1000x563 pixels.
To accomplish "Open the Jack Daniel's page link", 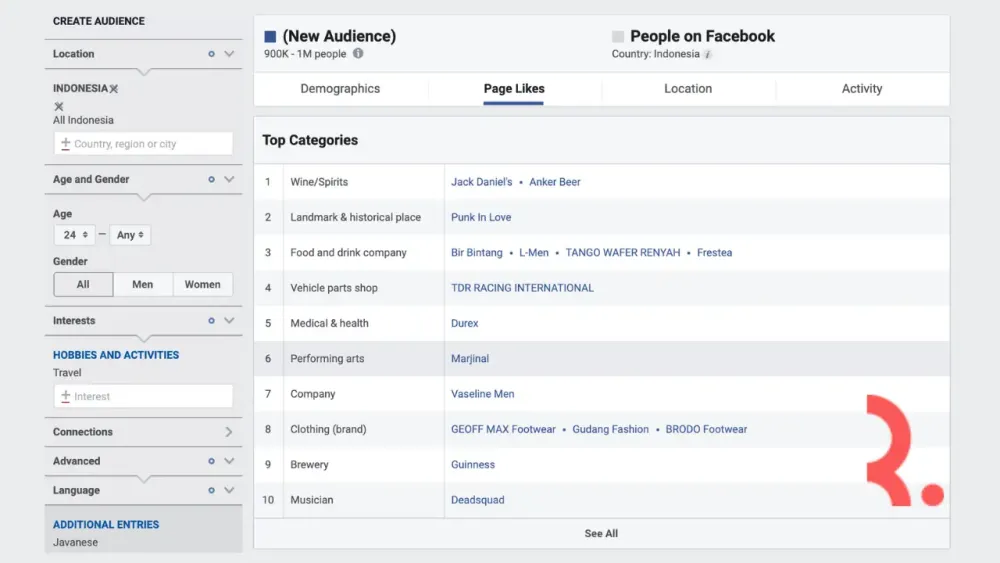I will (x=482, y=182).
